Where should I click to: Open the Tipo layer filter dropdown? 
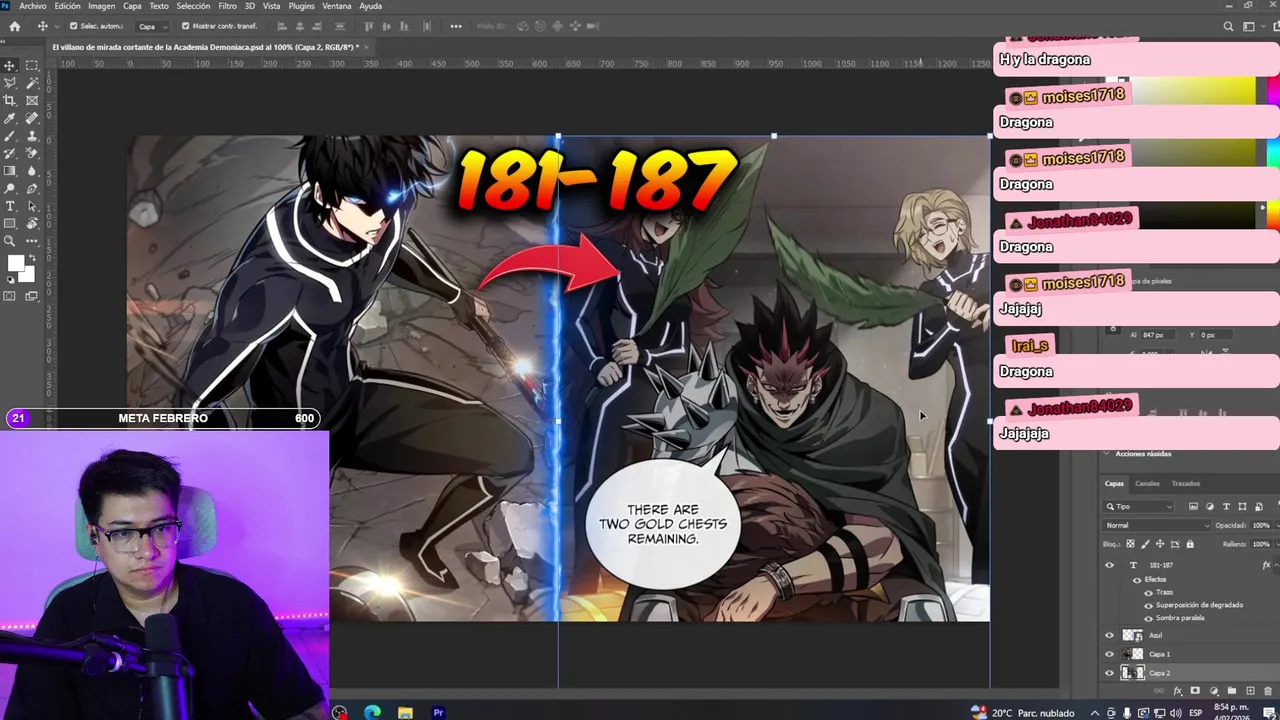click(x=1138, y=507)
